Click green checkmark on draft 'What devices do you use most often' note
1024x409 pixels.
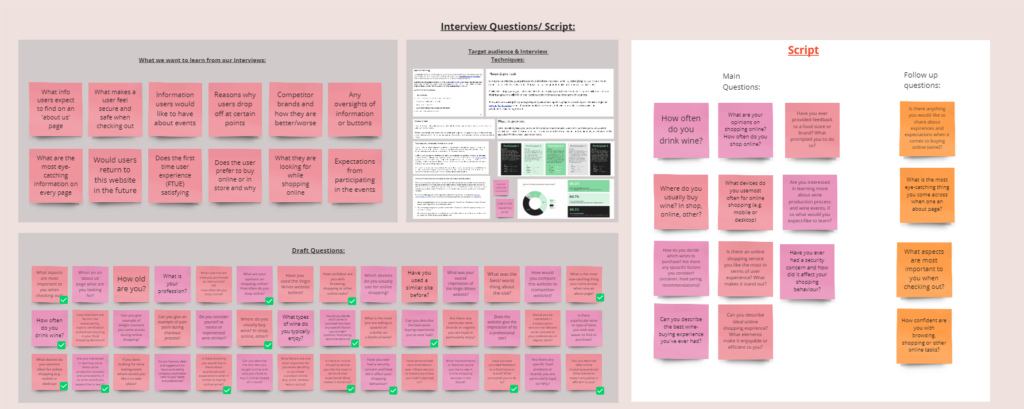[x=63, y=386]
